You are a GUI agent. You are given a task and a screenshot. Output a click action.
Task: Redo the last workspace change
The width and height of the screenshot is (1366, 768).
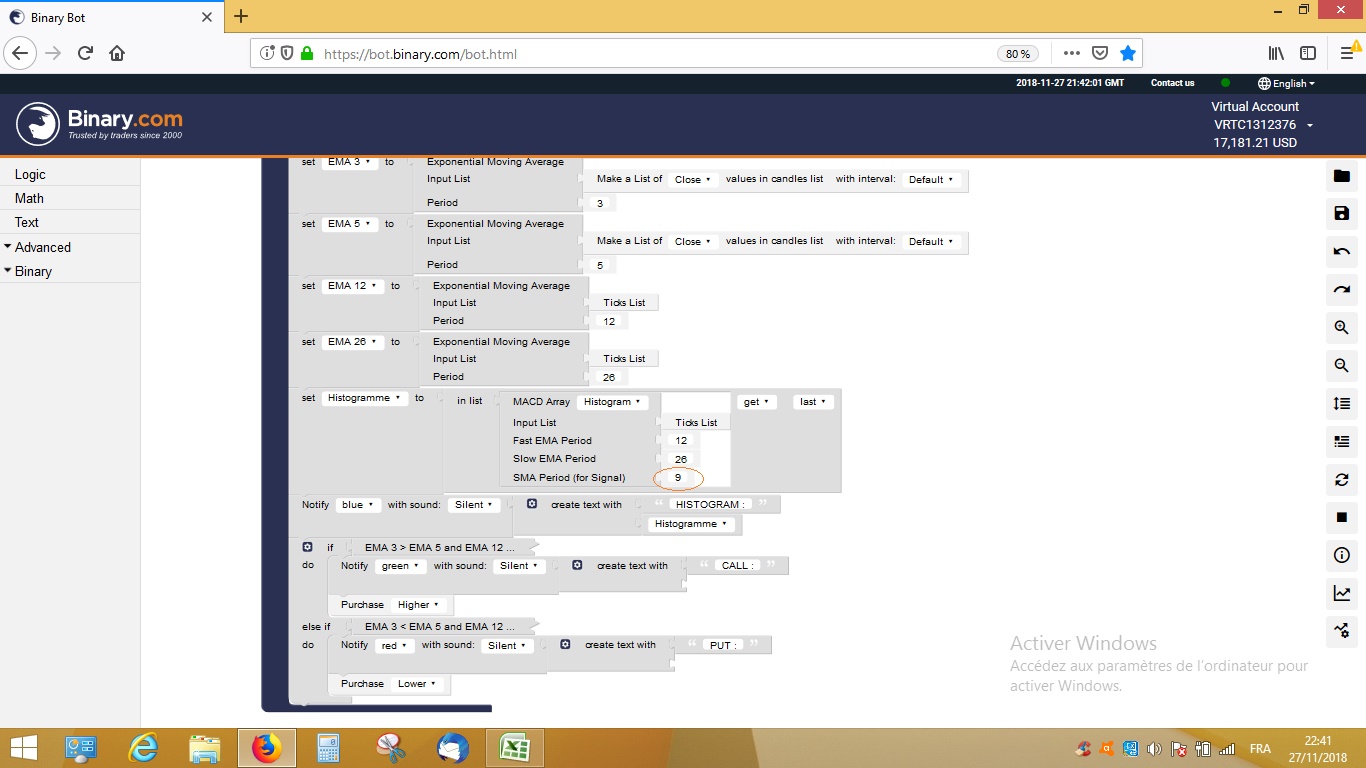pyautogui.click(x=1341, y=289)
